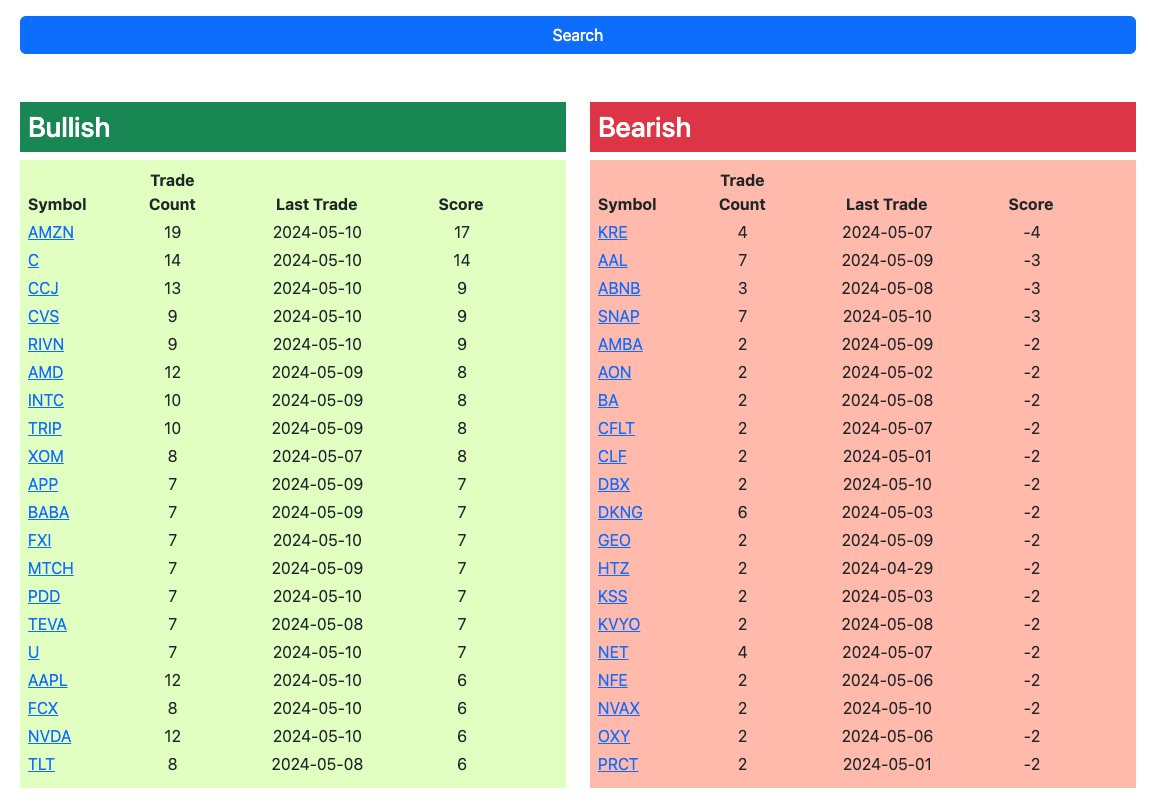Click the Bearish Trade Count column header
This screenshot has width=1149, height=808.
(742, 192)
